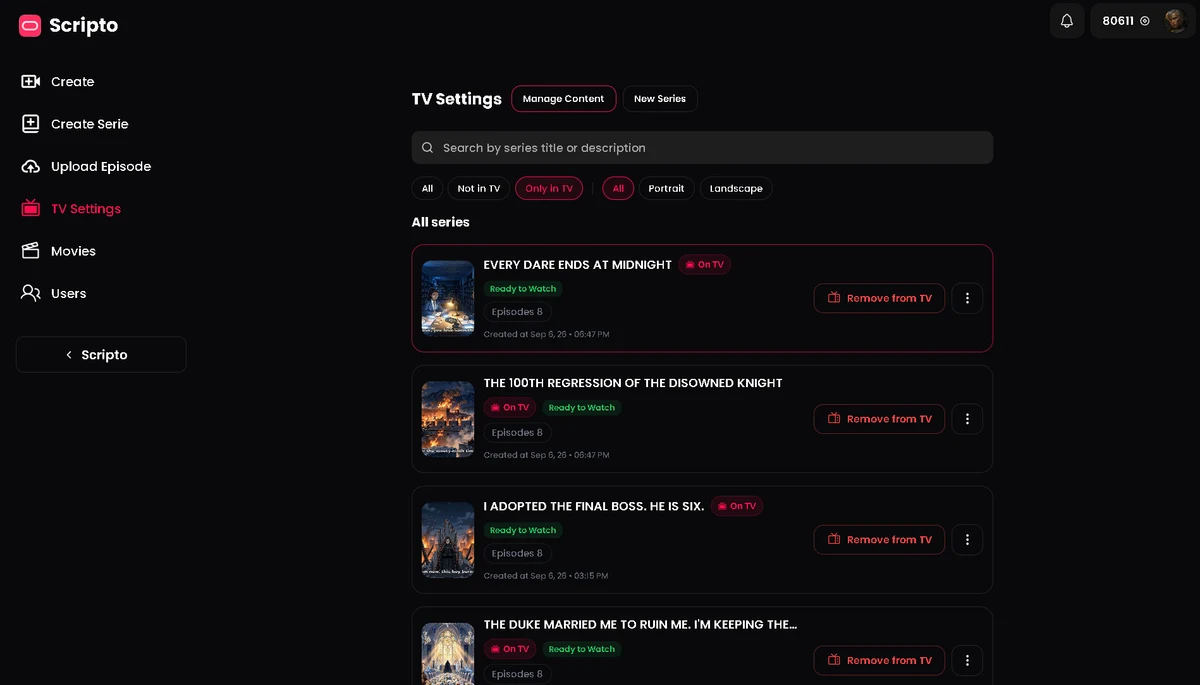Open more options for The Duke Married Me
This screenshot has width=1200, height=685.
[x=967, y=660]
